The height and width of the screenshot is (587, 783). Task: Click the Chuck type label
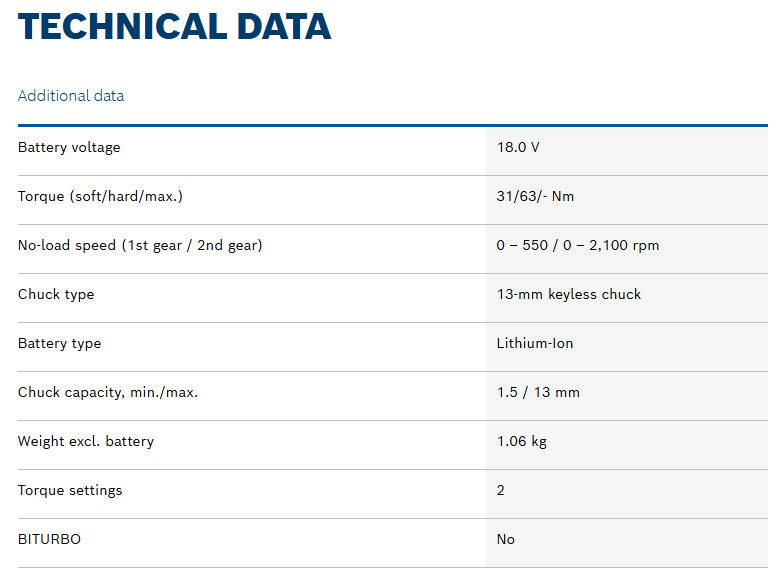click(x=56, y=295)
